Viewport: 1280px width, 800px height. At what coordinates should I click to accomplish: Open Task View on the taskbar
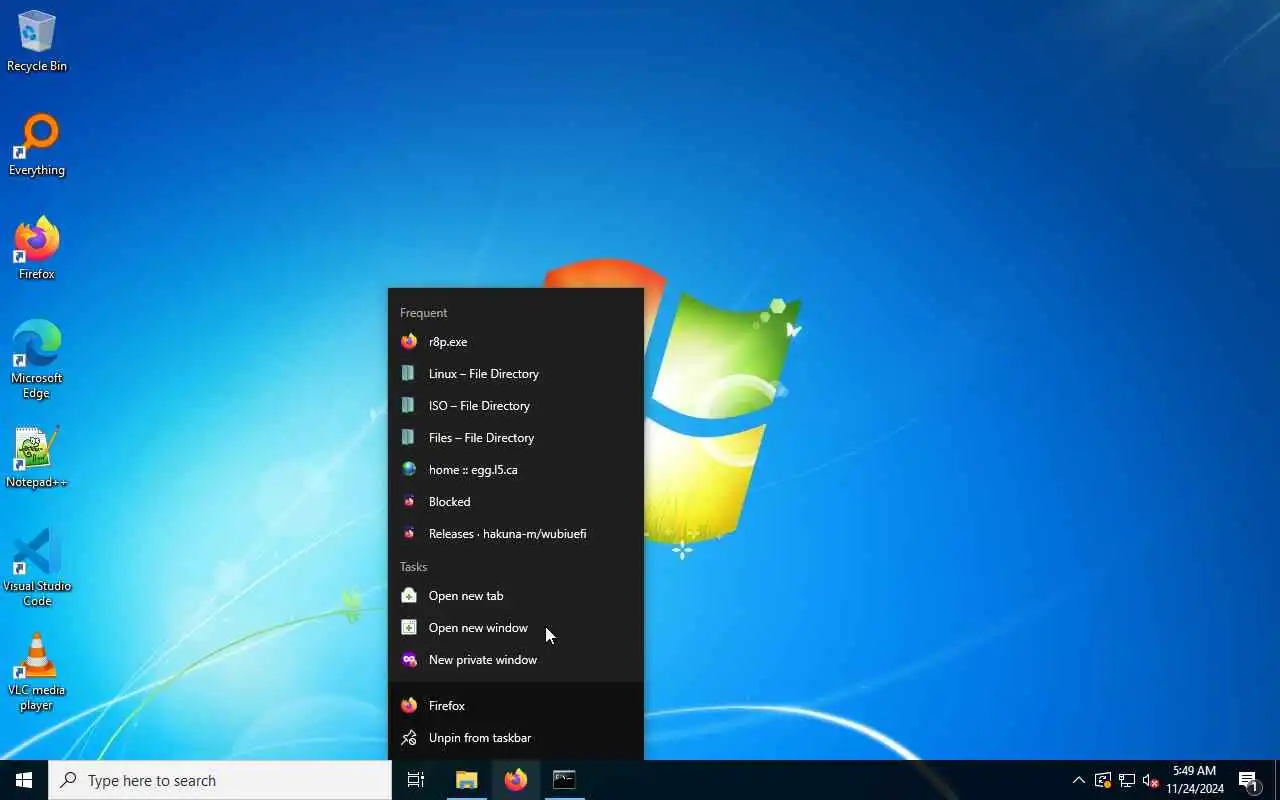point(416,780)
